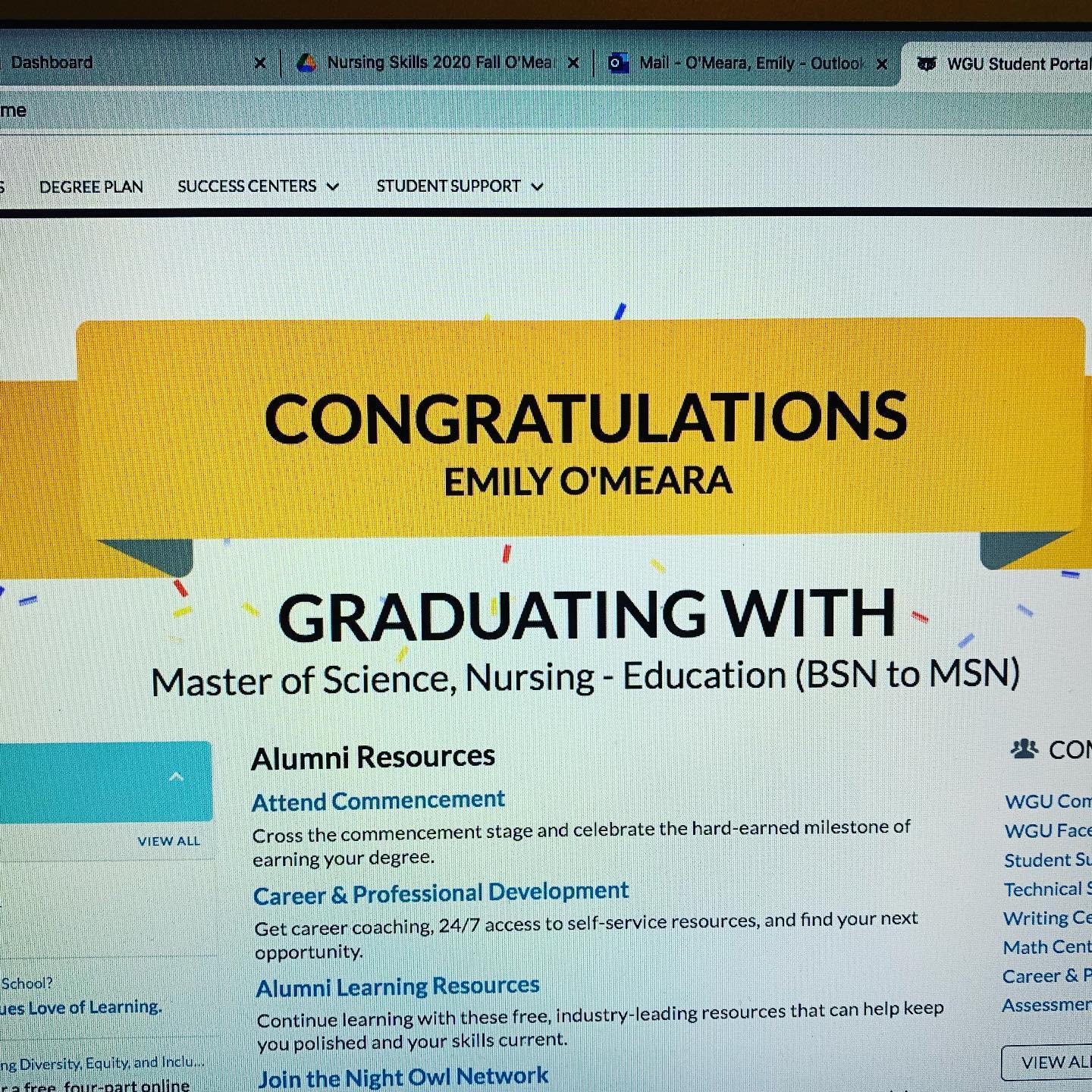
Task: Open Join the Night Owl Network link
Action: [403, 1078]
